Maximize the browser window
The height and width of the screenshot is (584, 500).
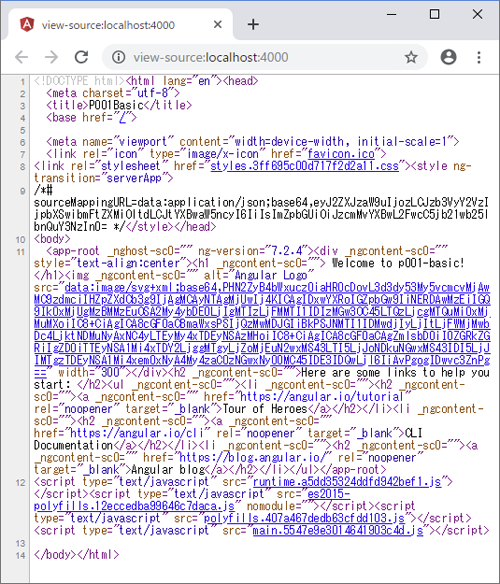434,14
